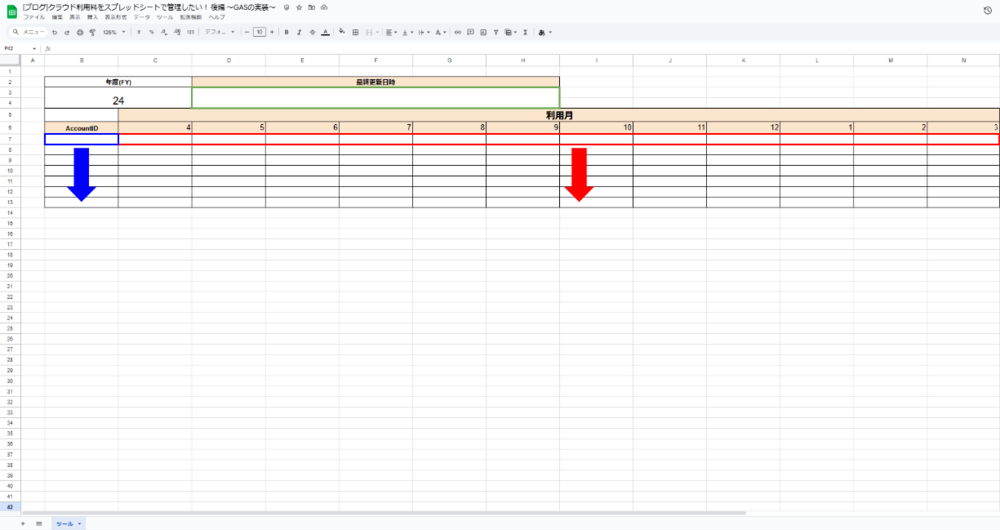Click the font size field showing 10

(x=259, y=32)
